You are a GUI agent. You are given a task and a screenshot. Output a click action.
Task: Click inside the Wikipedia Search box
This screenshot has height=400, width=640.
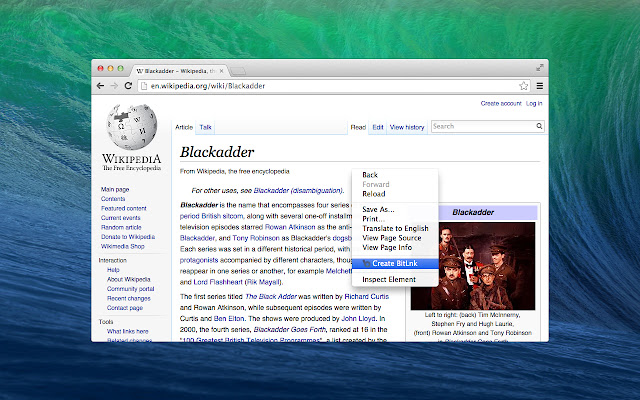tap(484, 126)
